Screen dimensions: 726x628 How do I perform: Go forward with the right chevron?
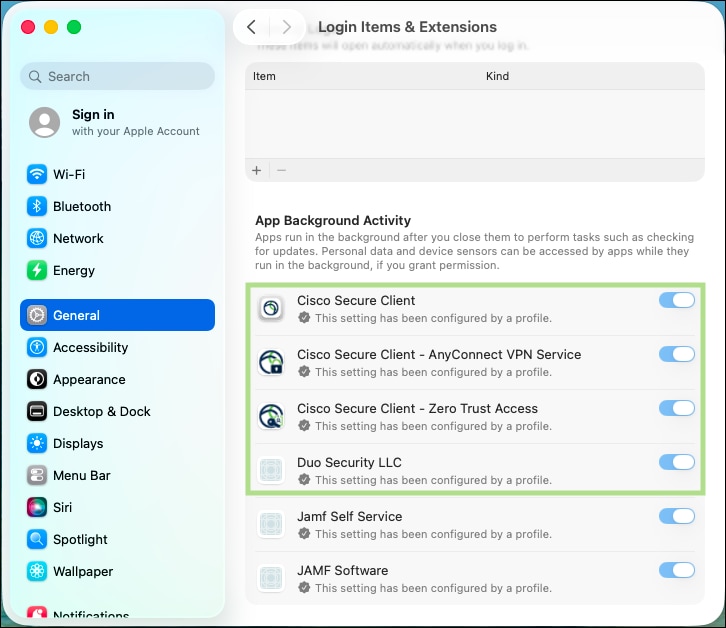pos(287,27)
